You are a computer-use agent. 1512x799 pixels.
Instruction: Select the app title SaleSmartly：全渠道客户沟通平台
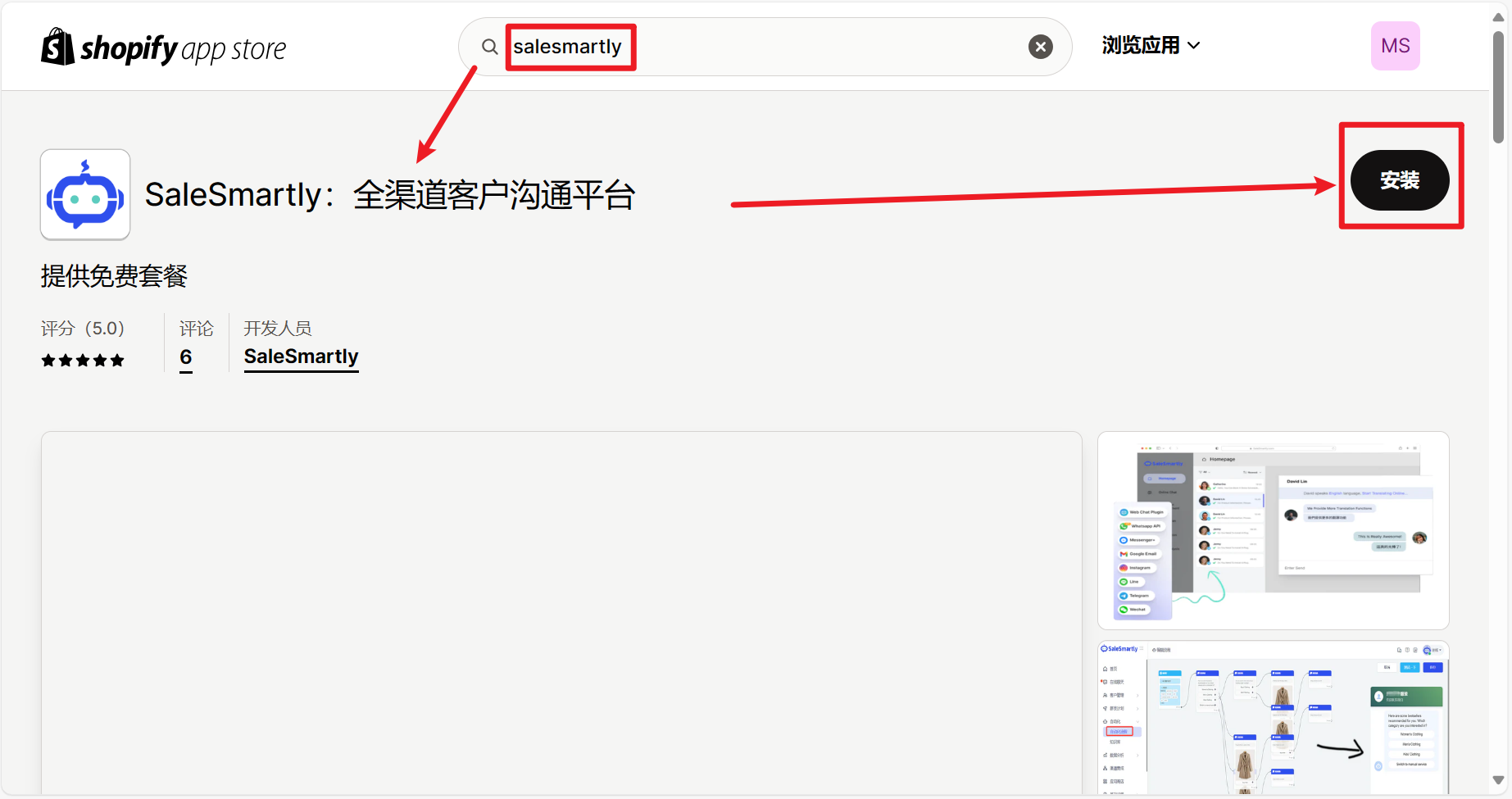click(x=390, y=195)
